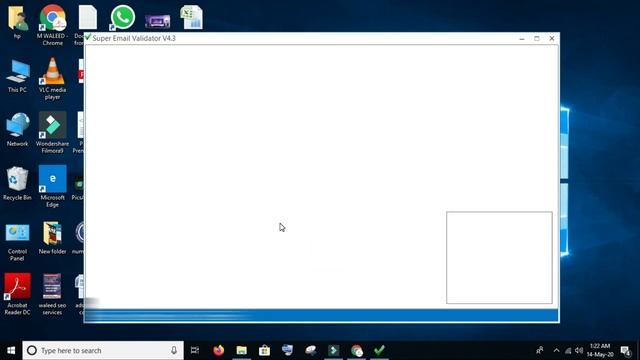This screenshot has height=360, width=640.
Task: Open Network desktop icon
Action: 17,130
